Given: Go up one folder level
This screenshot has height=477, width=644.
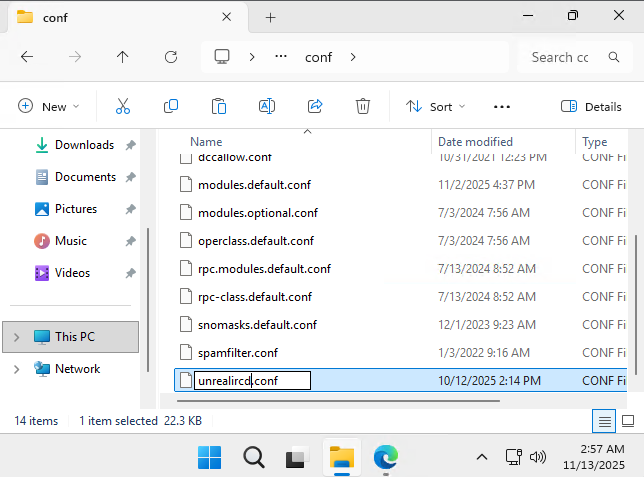Looking at the screenshot, I should [x=123, y=57].
